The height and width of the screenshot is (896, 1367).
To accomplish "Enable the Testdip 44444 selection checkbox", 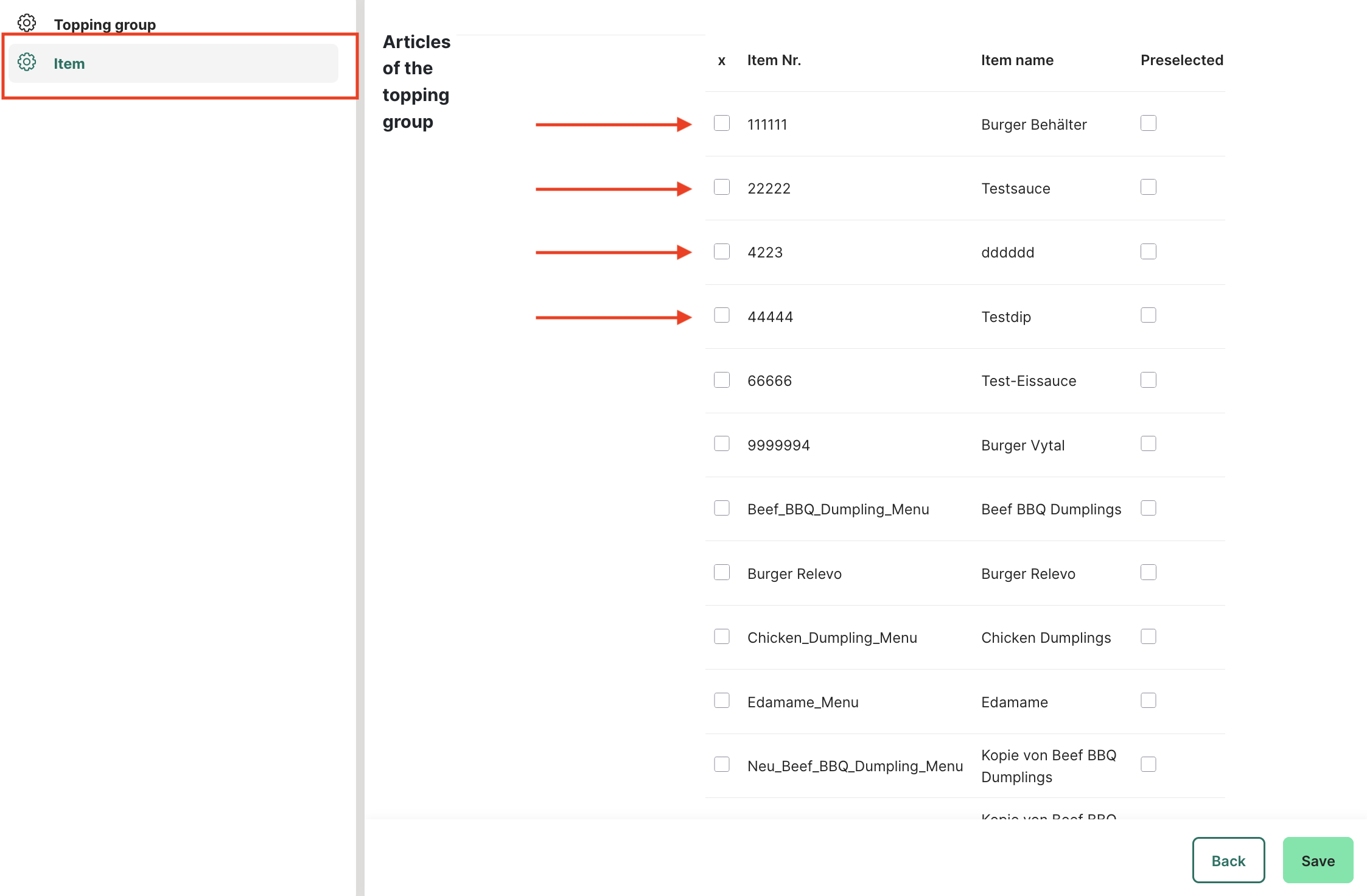I will [x=722, y=316].
